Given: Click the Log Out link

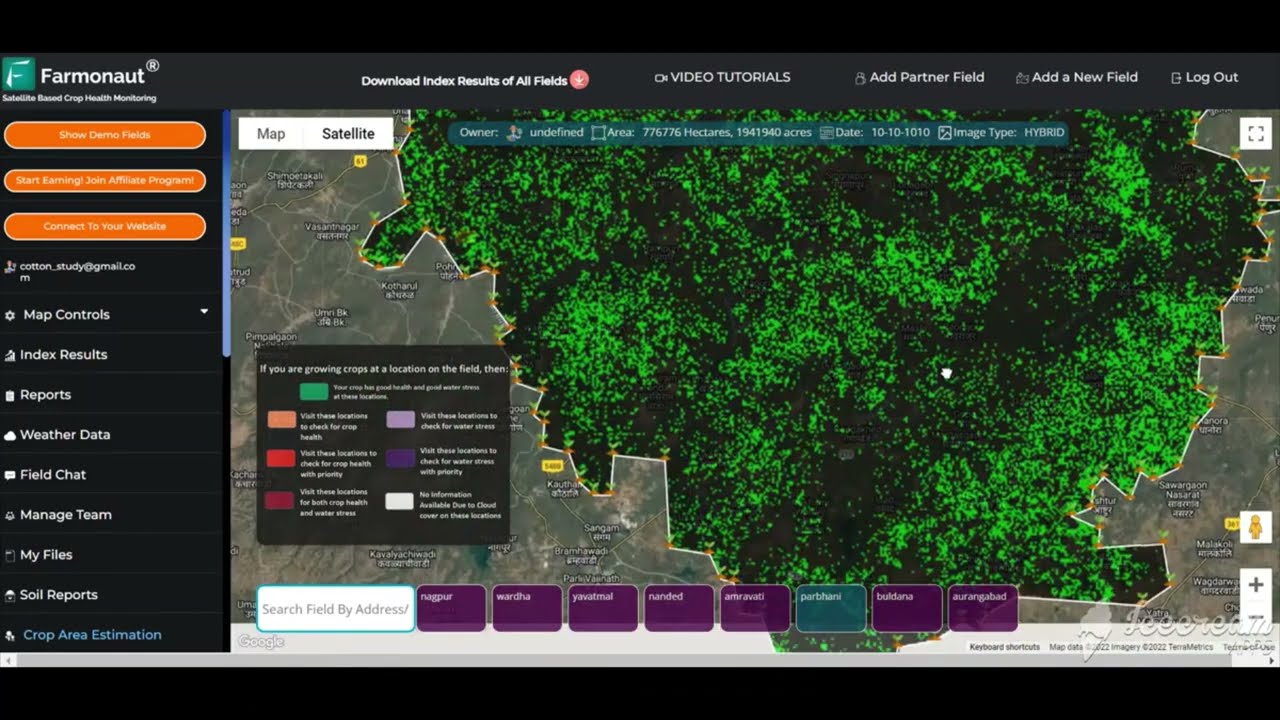Looking at the screenshot, I should (x=1212, y=77).
